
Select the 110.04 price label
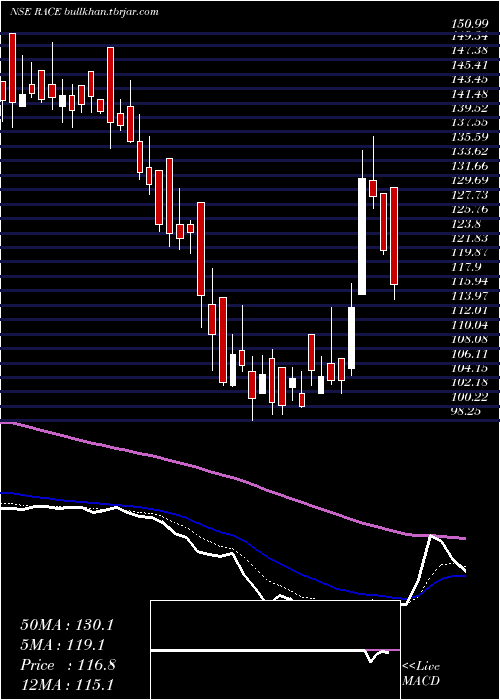pyautogui.click(x=472, y=325)
